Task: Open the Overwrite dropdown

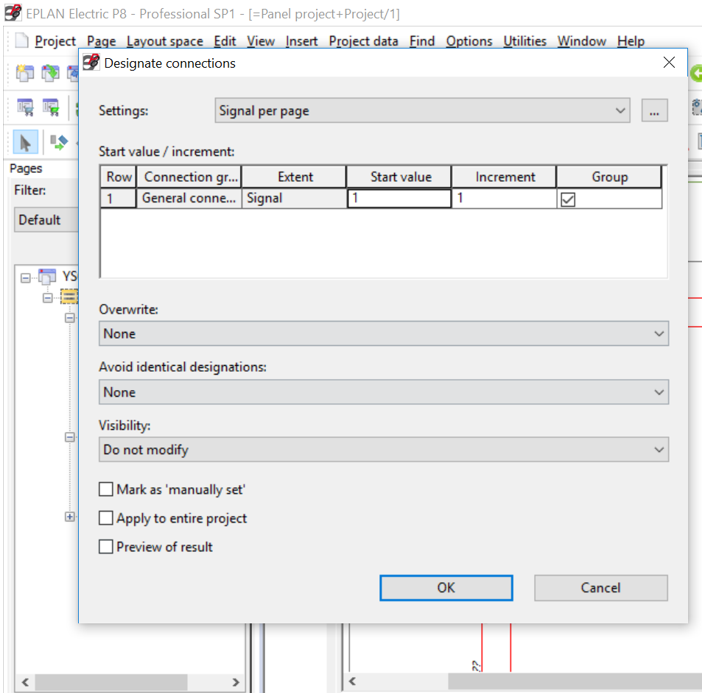Action: (x=384, y=333)
